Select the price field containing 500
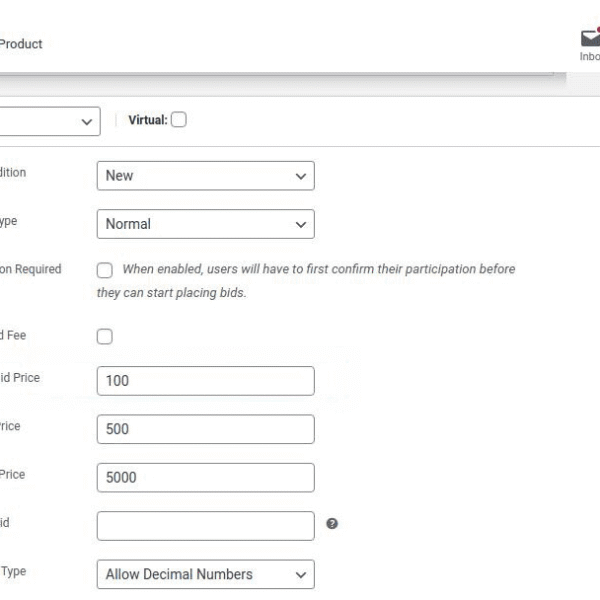This screenshot has width=600, height=600. (x=205, y=429)
